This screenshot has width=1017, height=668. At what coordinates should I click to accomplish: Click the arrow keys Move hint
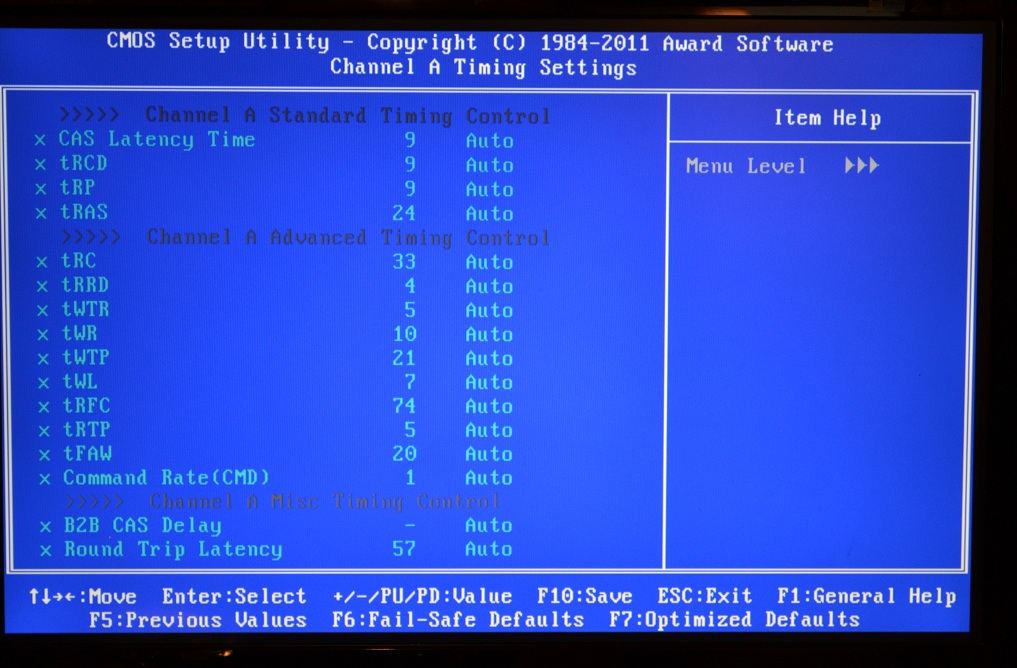83,596
